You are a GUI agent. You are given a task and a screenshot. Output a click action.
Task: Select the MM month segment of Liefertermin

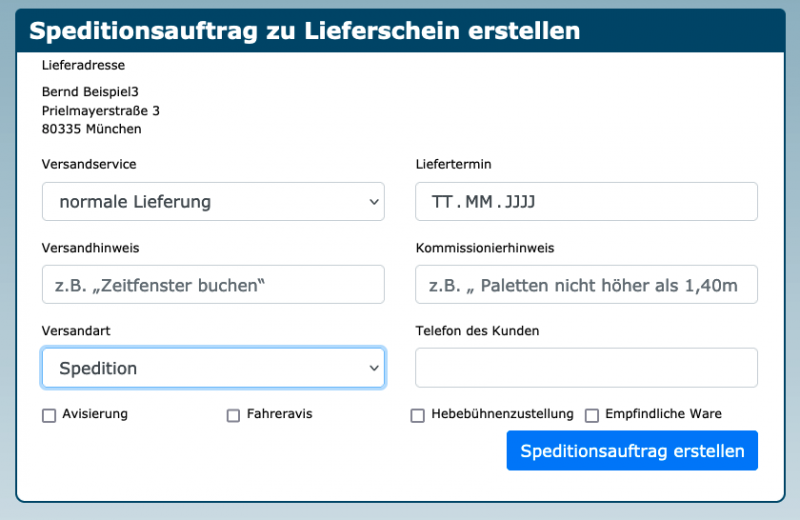[479, 202]
